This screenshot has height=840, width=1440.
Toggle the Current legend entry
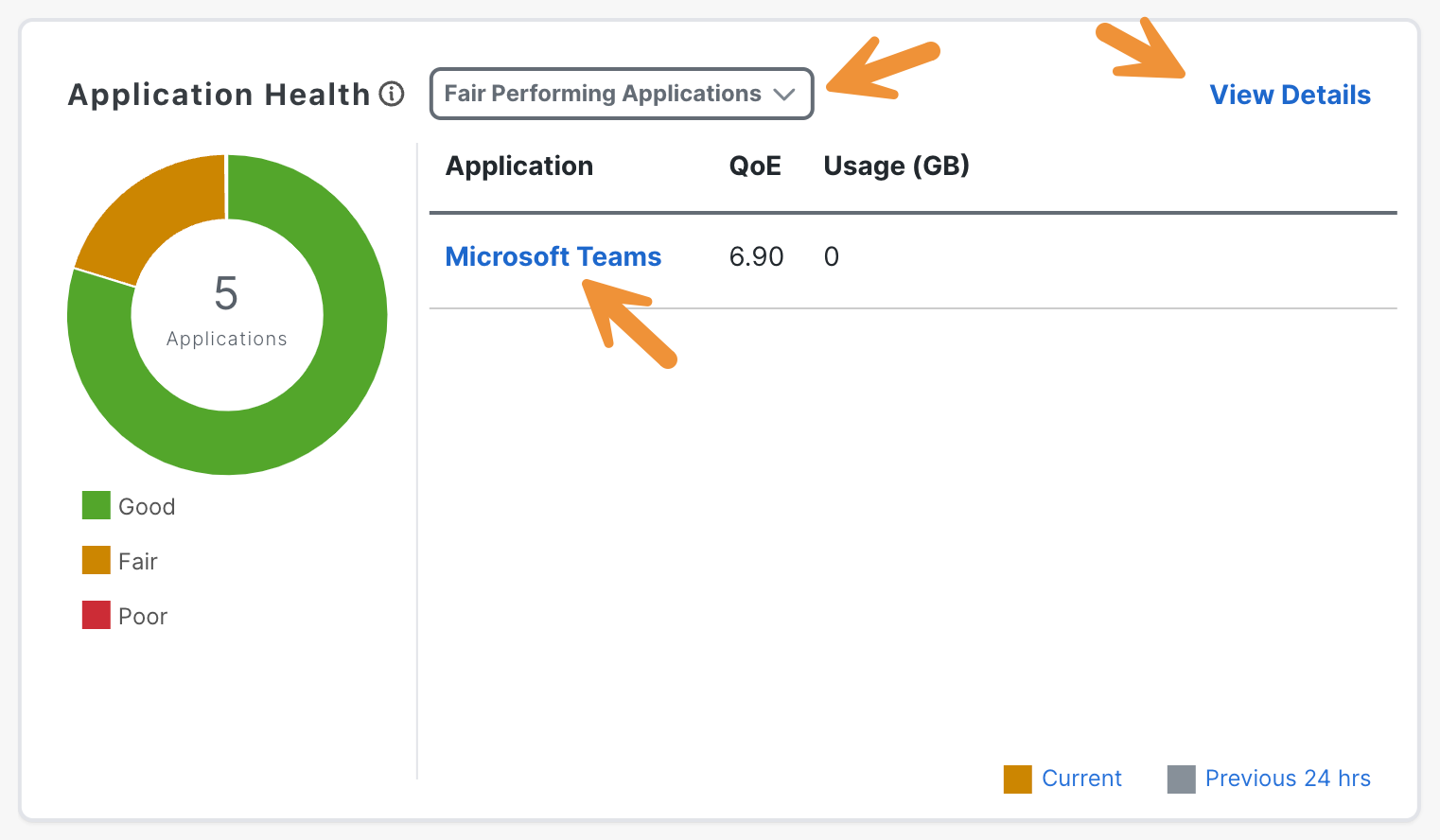[x=1062, y=779]
